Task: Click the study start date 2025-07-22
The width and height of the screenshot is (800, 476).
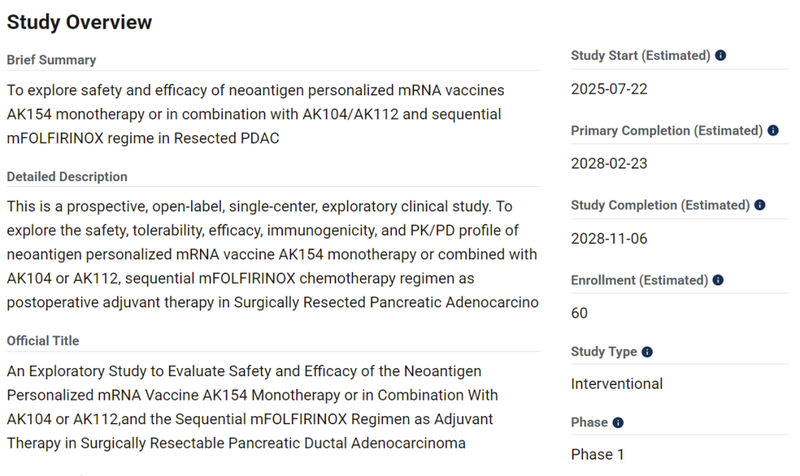Action: 609,89
